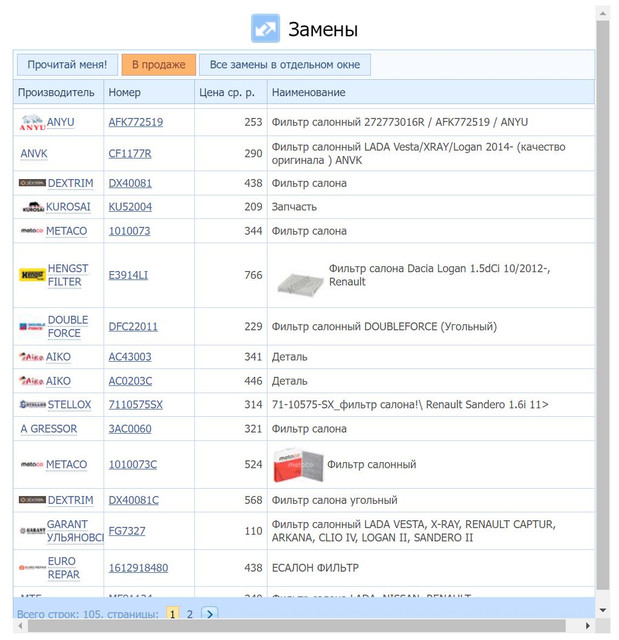Select the text Фильтр салона угольный
The image size is (619, 640).
[x=334, y=500]
